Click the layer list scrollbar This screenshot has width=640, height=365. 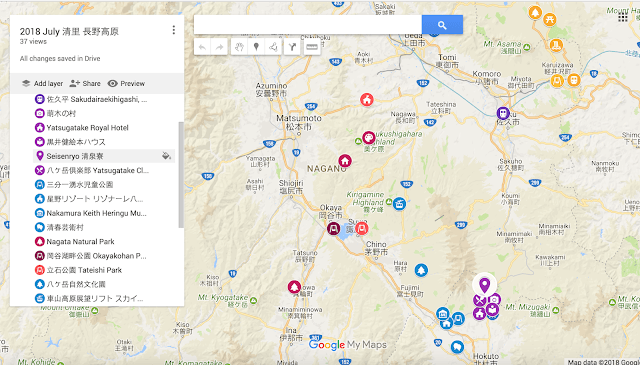click(181, 175)
